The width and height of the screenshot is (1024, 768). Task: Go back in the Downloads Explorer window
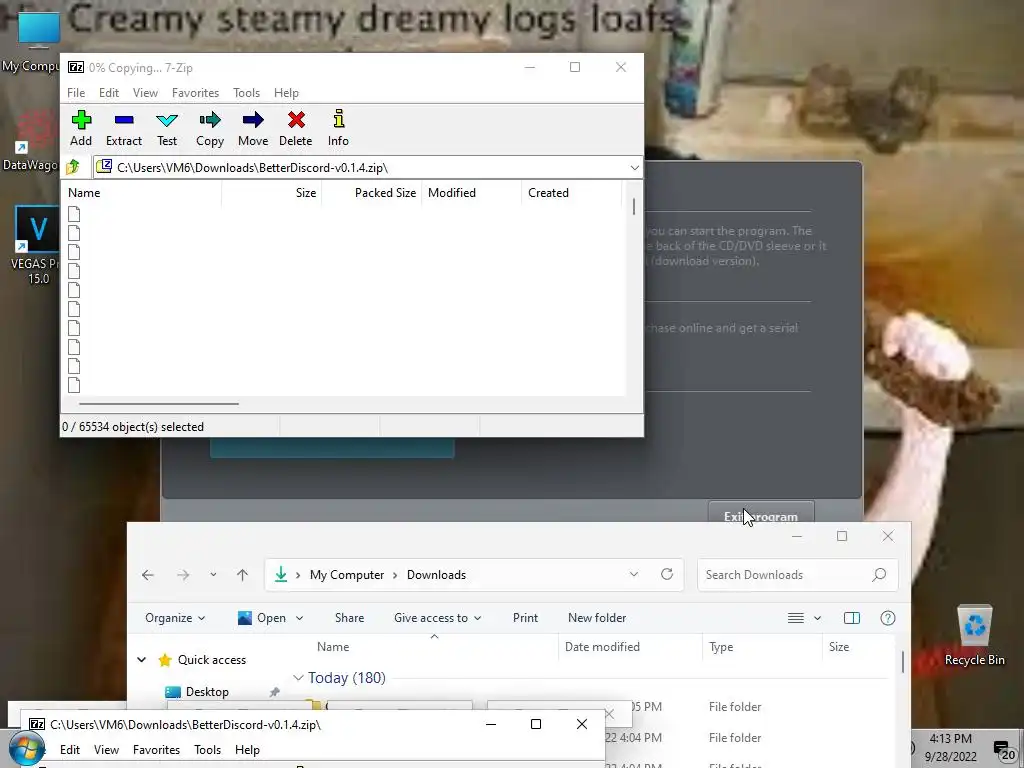[148, 575]
